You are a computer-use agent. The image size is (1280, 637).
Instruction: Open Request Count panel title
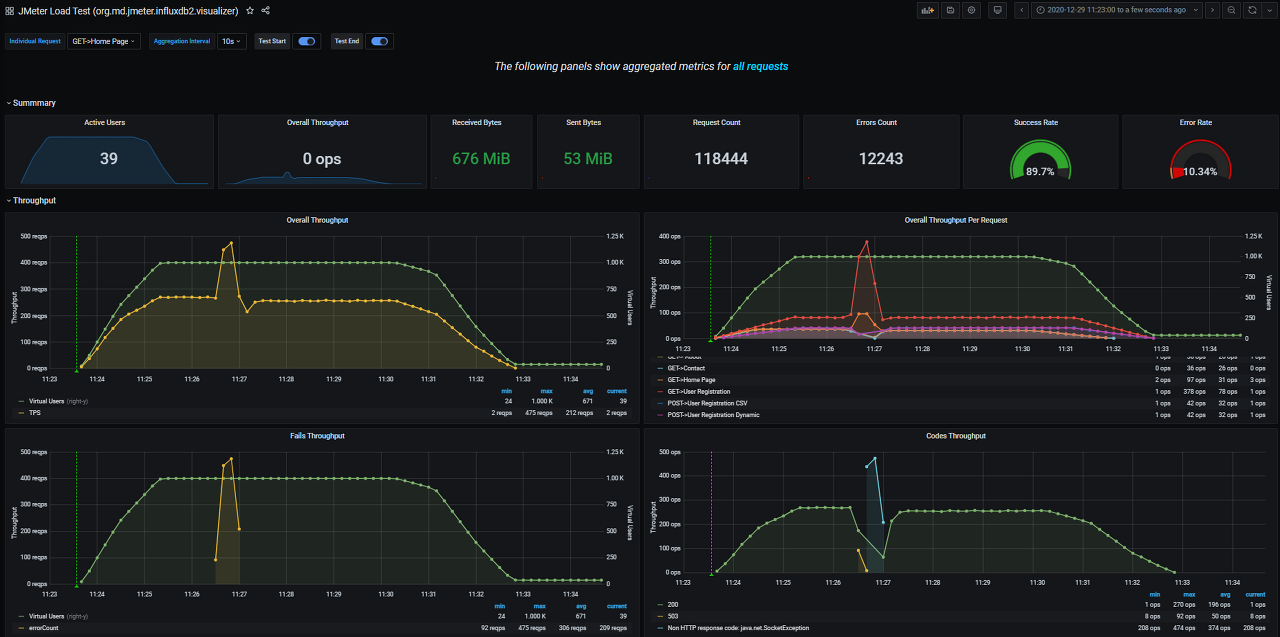[x=717, y=122]
